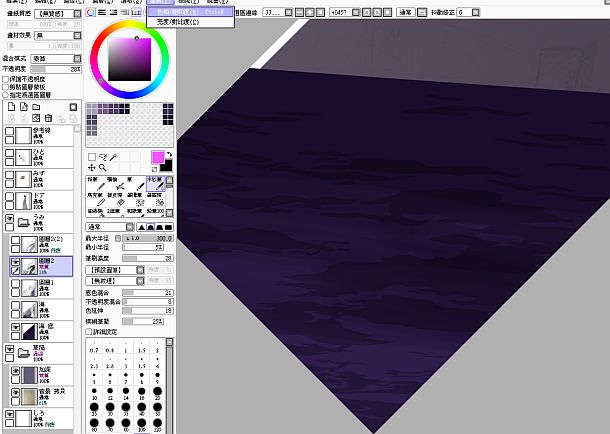The height and width of the screenshot is (434, 610).
Task: Select the eraser tool
Action: click(116, 200)
